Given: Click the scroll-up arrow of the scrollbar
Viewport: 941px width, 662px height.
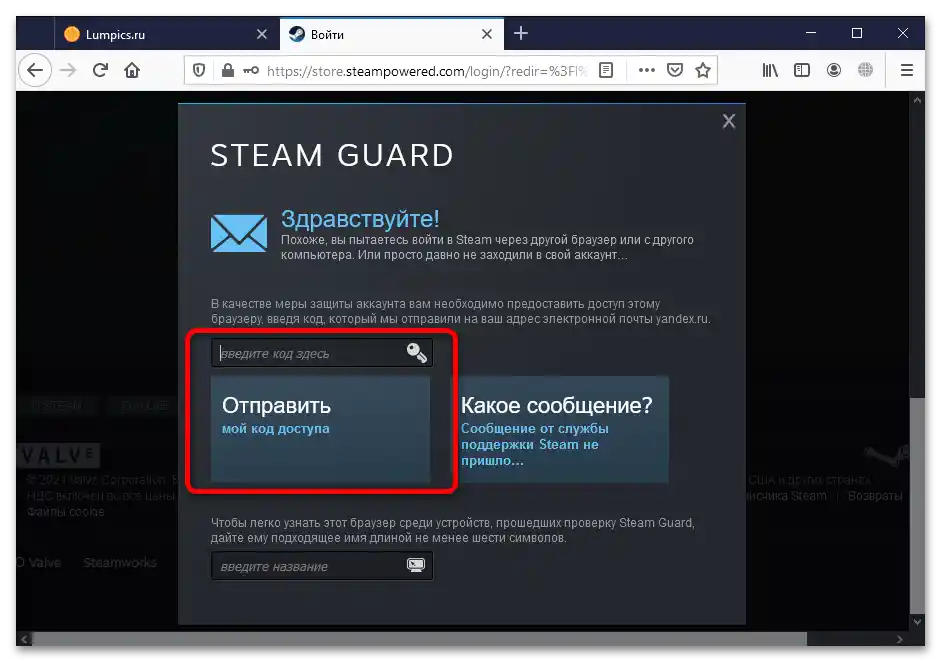Looking at the screenshot, I should pos(917,100).
